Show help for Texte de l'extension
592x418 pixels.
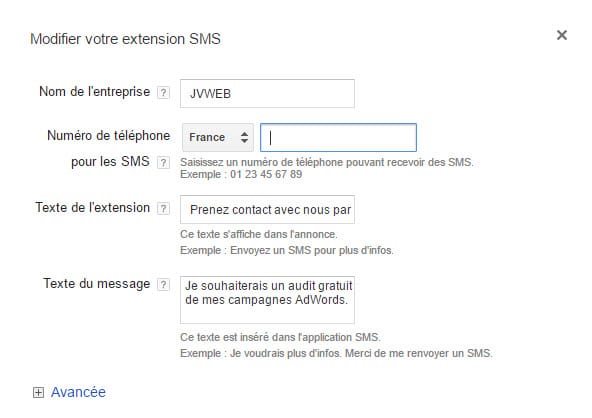pyautogui.click(x=163, y=208)
